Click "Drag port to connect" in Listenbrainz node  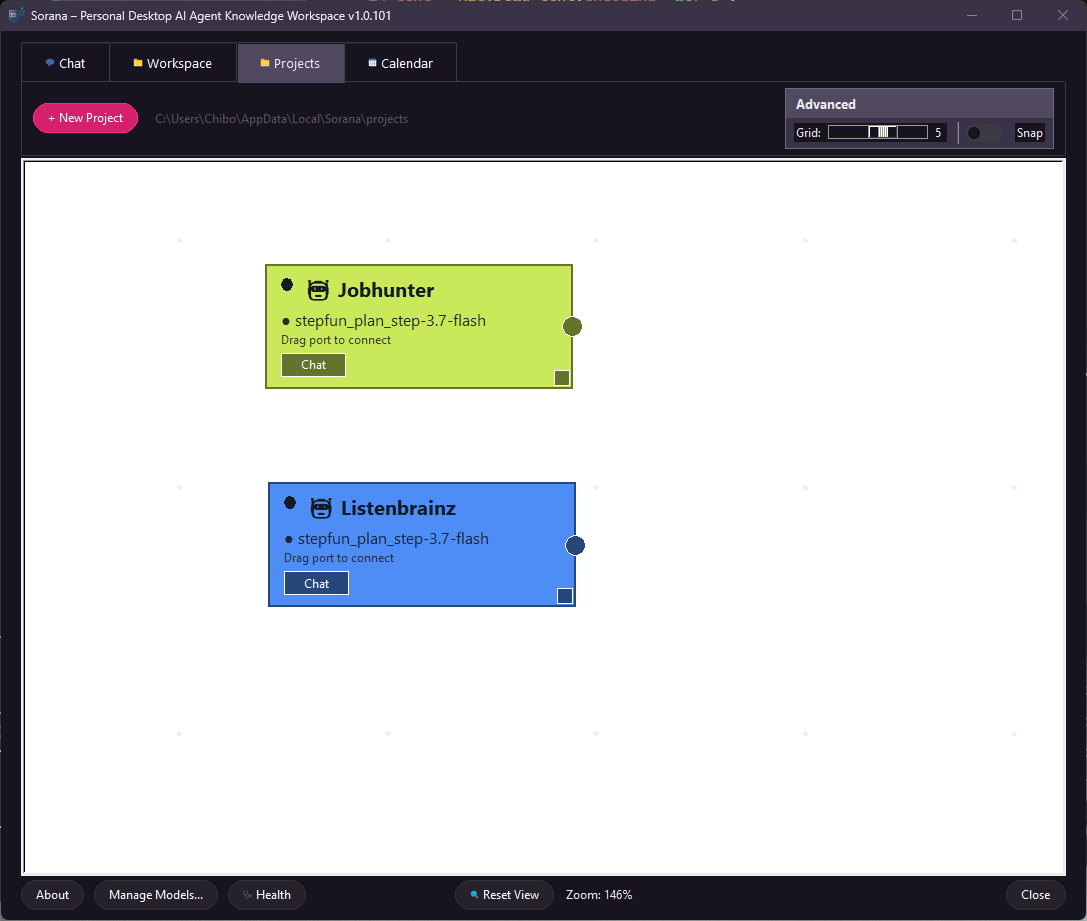pyautogui.click(x=339, y=558)
